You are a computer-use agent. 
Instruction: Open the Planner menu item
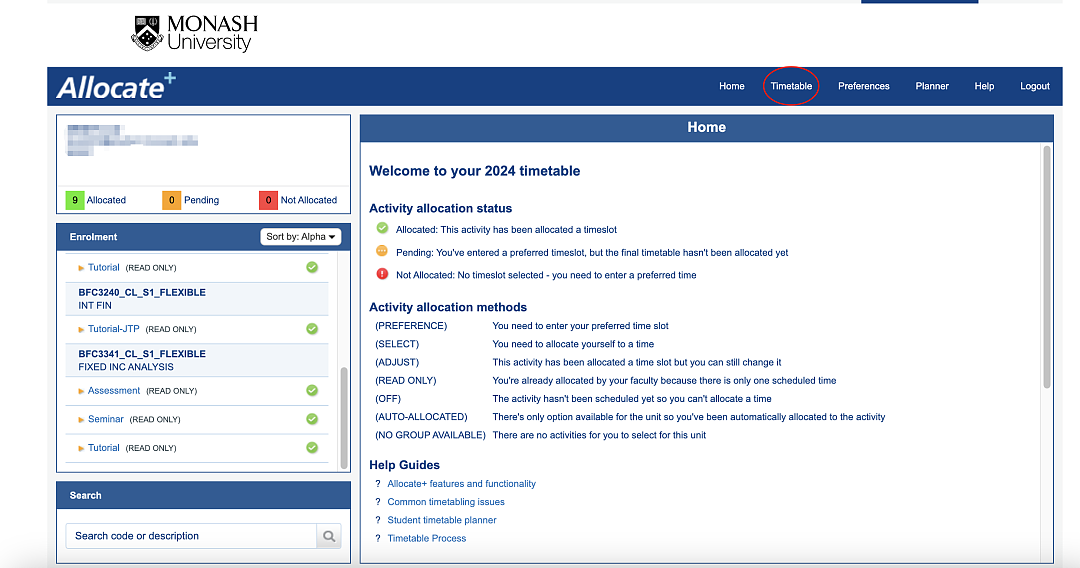932,86
